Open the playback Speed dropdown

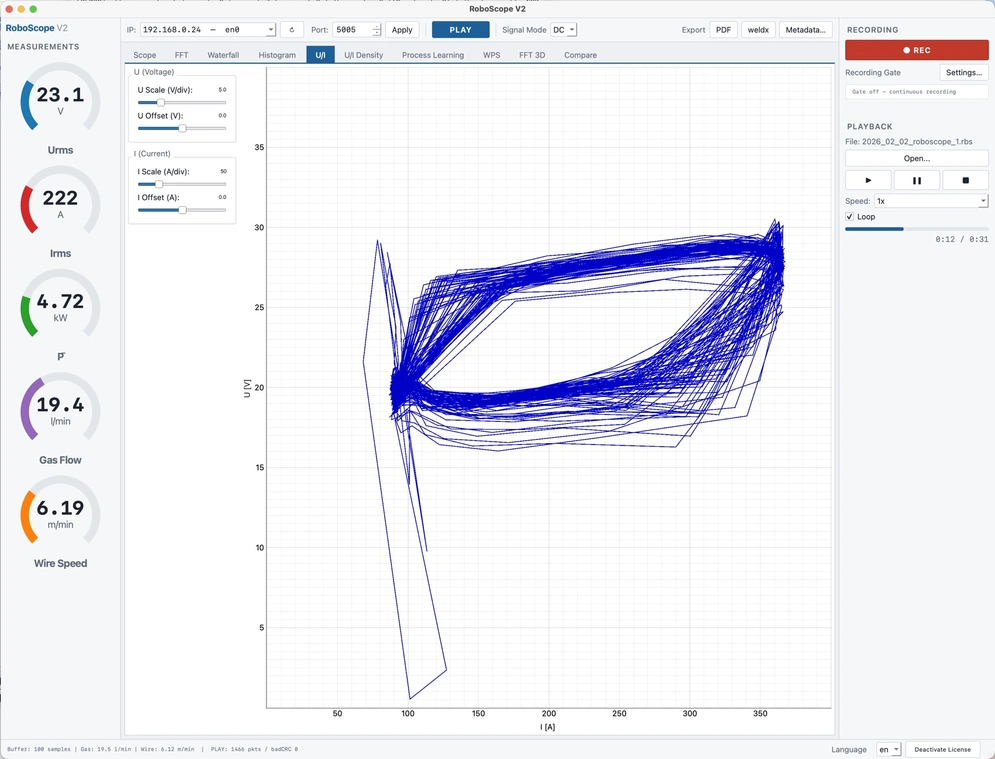pos(931,201)
